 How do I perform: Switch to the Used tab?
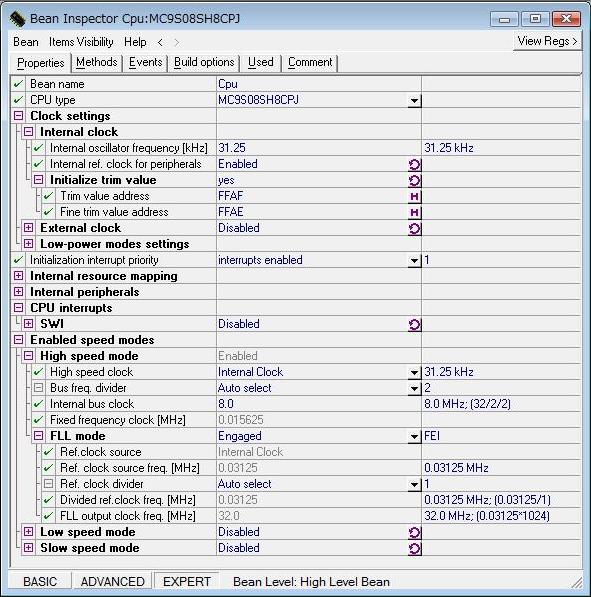[261, 62]
